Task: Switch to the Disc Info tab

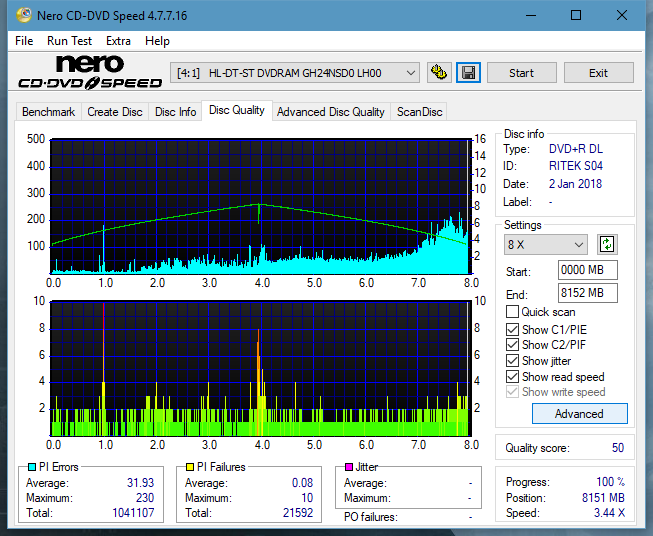Action: pyautogui.click(x=175, y=112)
